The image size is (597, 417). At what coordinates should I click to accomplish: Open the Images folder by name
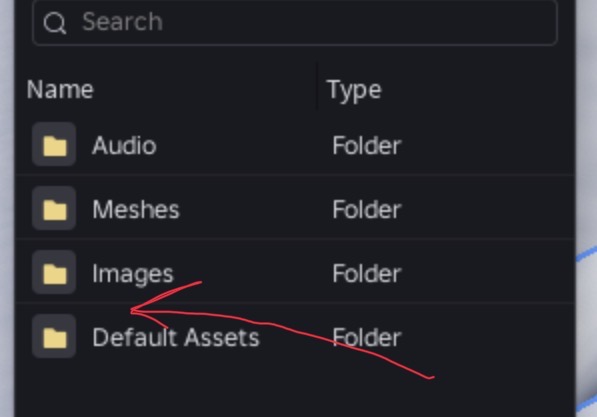133,274
